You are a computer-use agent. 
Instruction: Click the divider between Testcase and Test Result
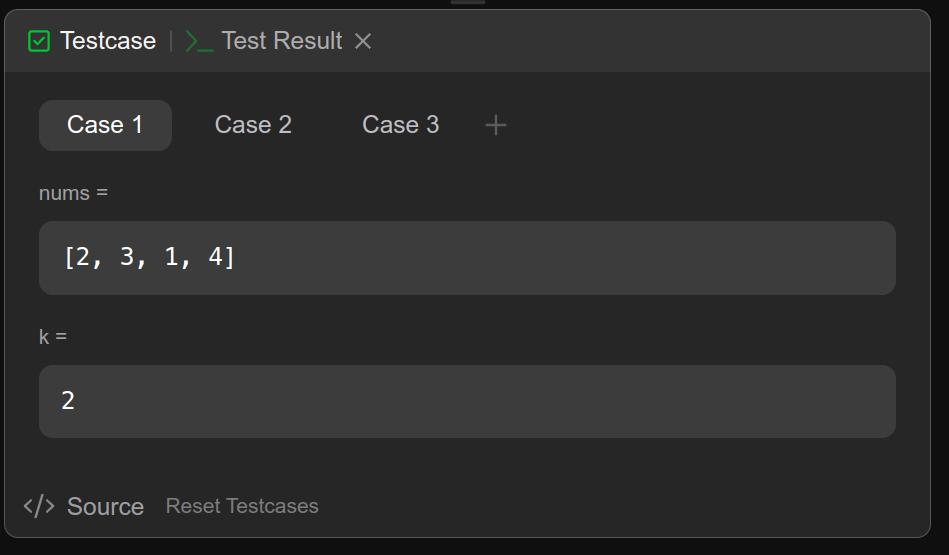[171, 41]
